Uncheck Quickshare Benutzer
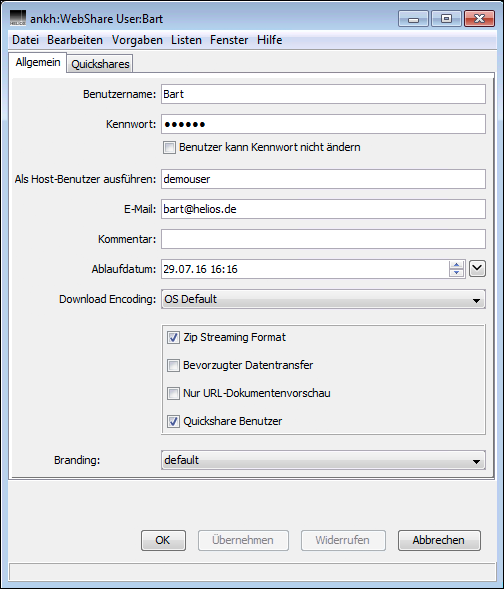This screenshot has width=504, height=589. [x=173, y=421]
